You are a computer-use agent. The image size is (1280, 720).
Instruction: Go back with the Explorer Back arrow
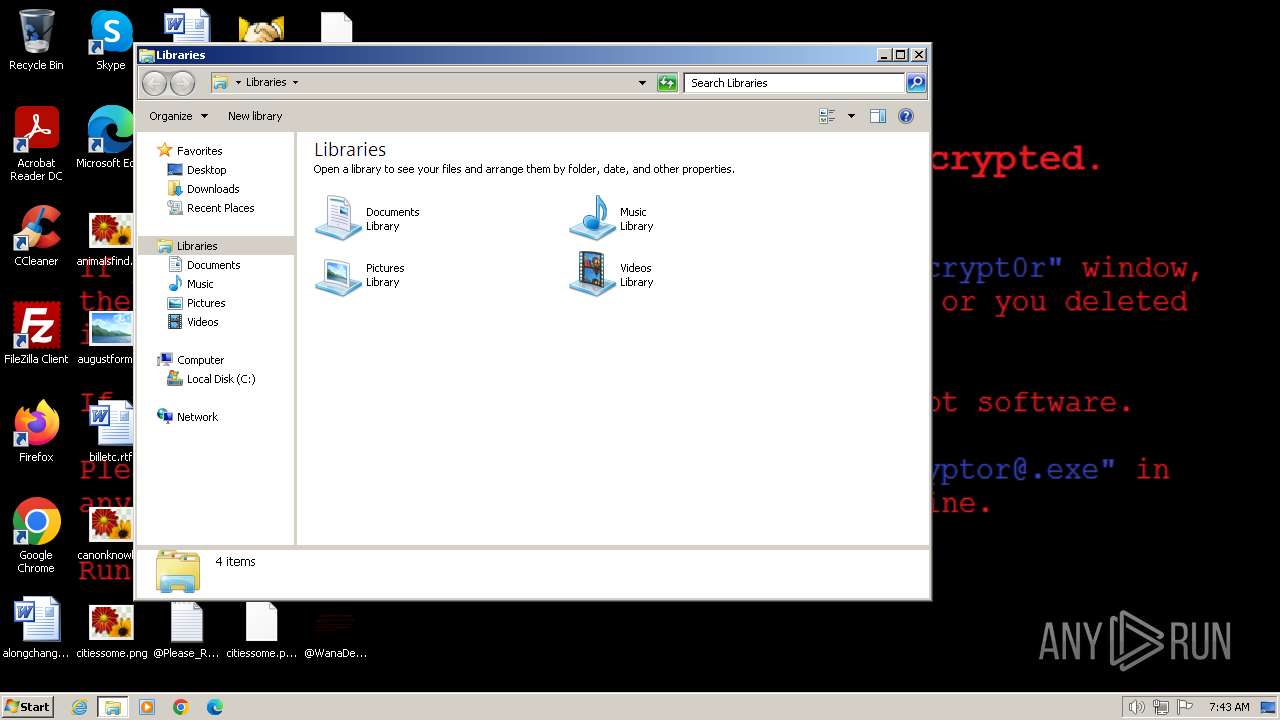pos(154,83)
